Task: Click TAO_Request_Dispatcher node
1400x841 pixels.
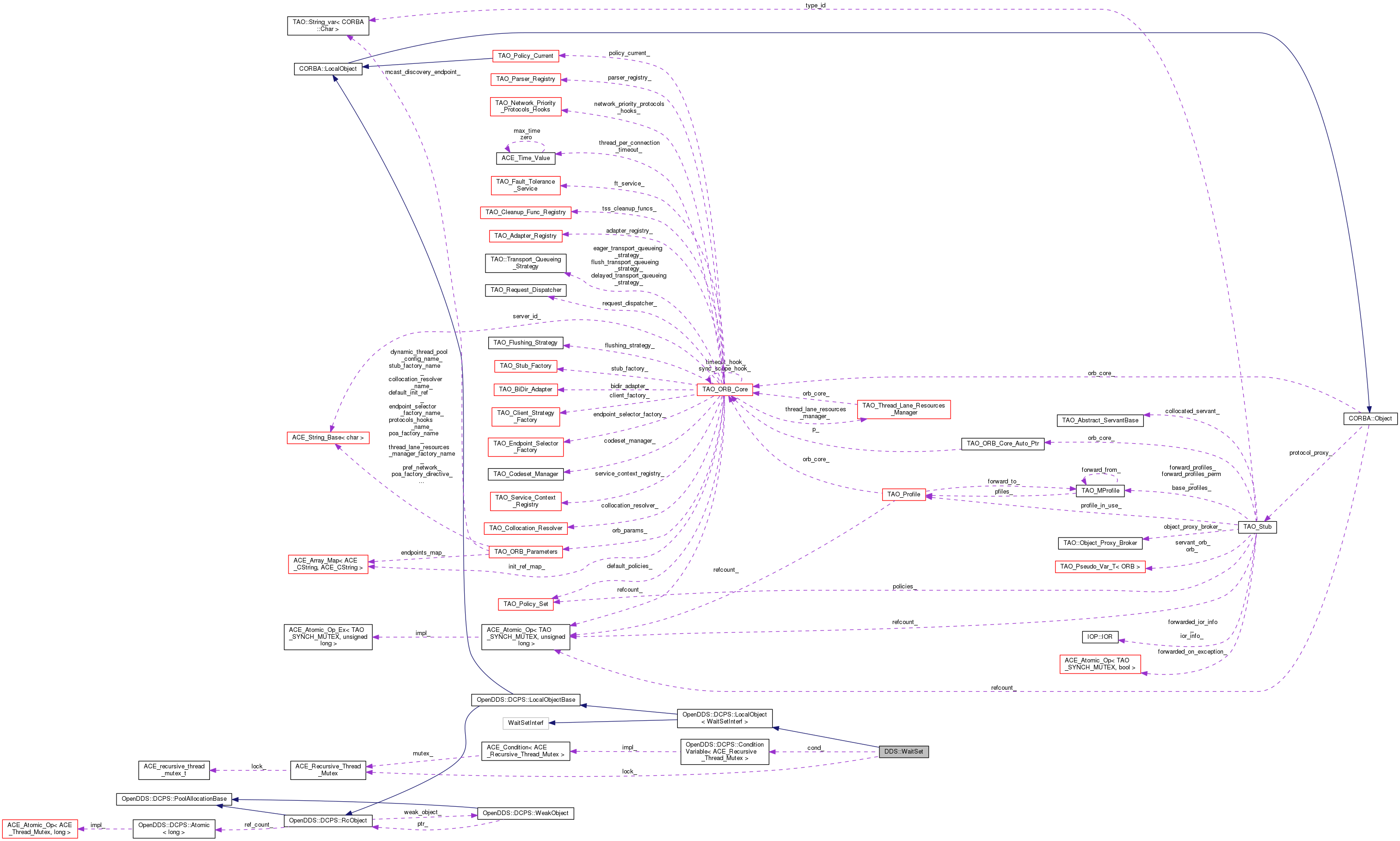Action: point(525,290)
